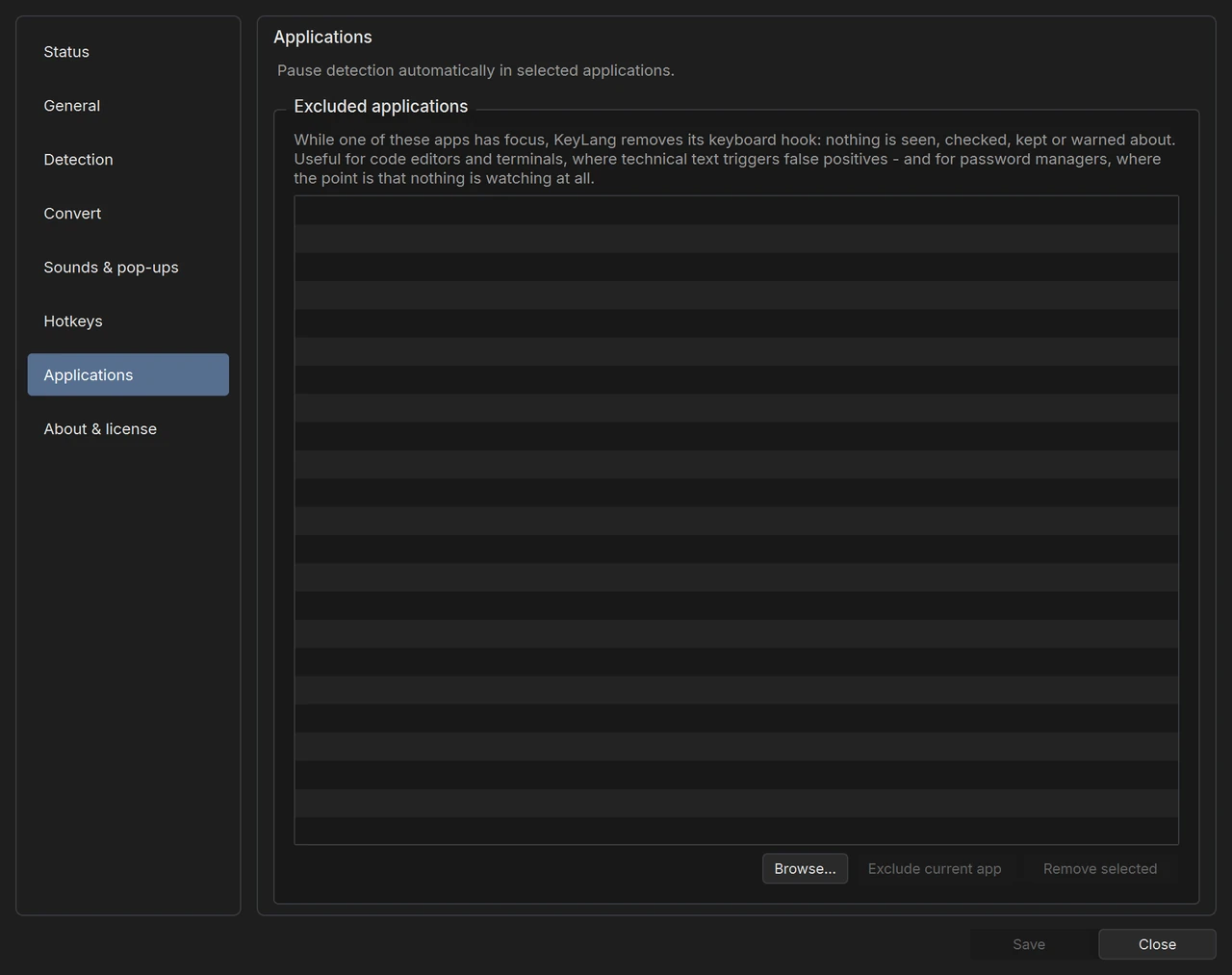Viewport: 1232px width, 975px height.
Task: Click the Remove selected button
Action: pos(1100,868)
